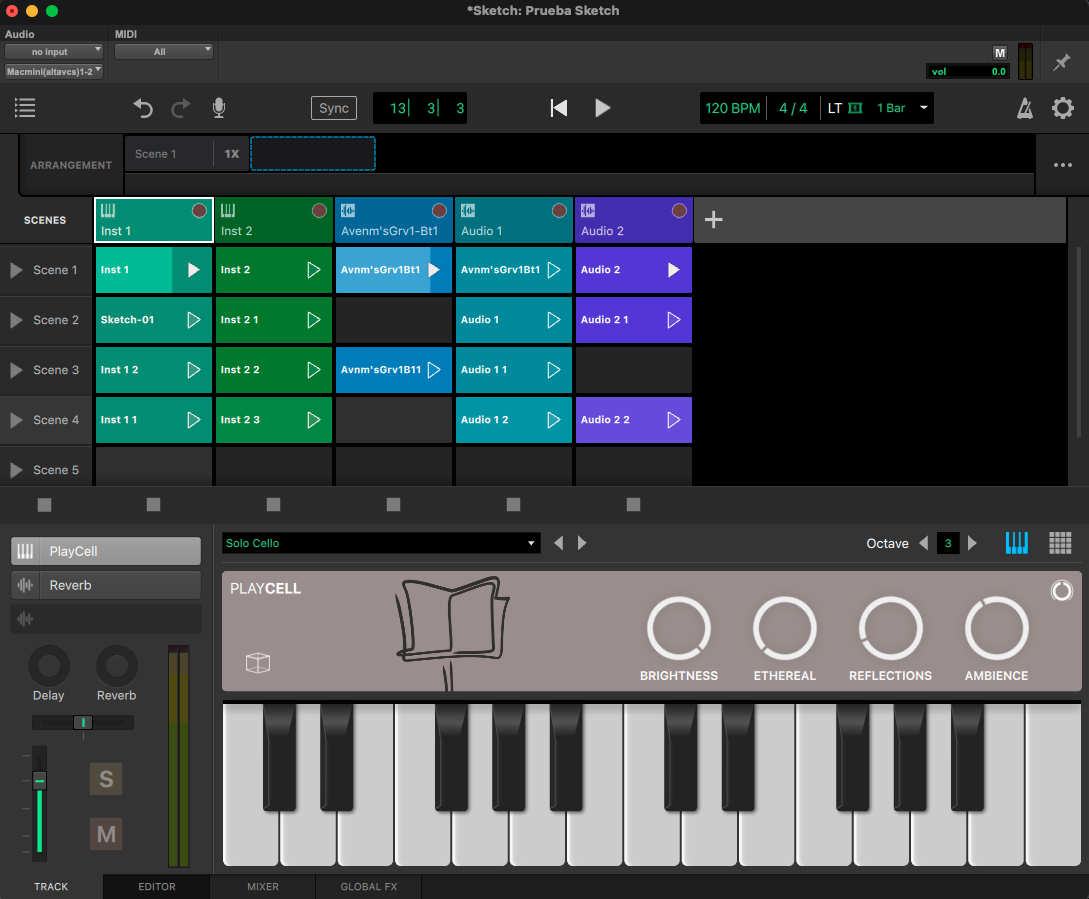This screenshot has width=1089, height=899.
Task: Toggle Sync mode on
Action: [x=334, y=108]
